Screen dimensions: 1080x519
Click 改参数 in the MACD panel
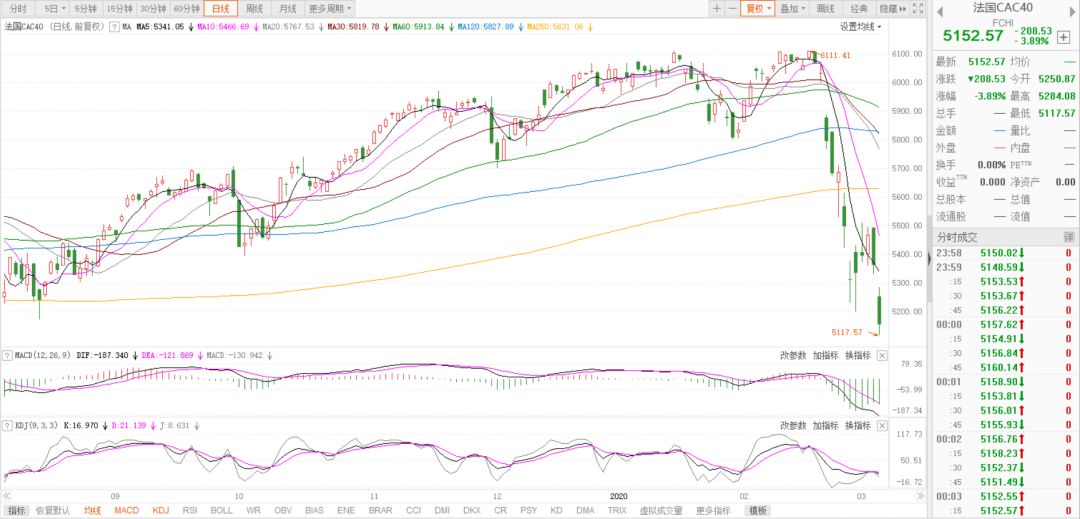(x=793, y=354)
